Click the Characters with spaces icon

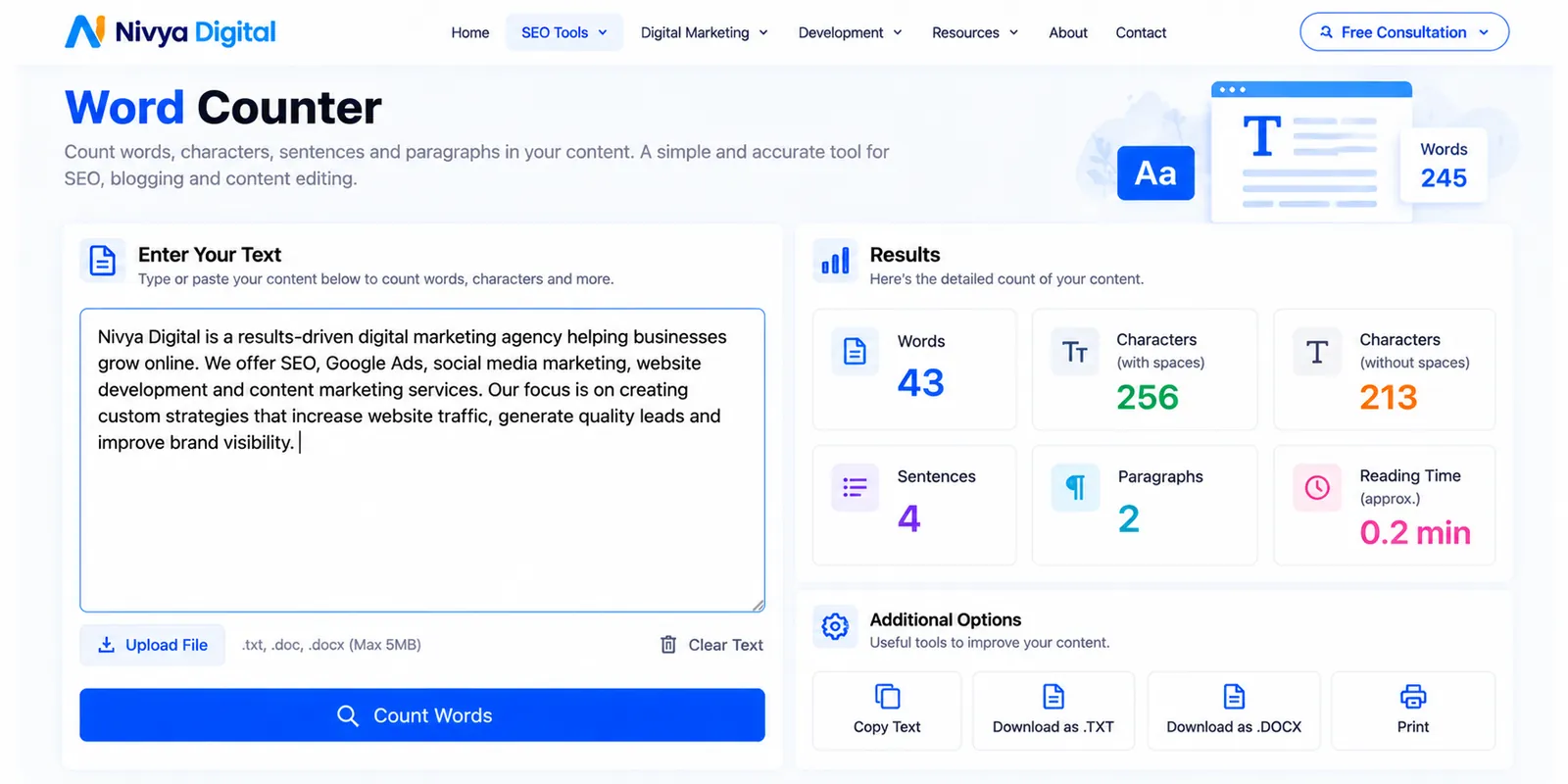point(1075,351)
